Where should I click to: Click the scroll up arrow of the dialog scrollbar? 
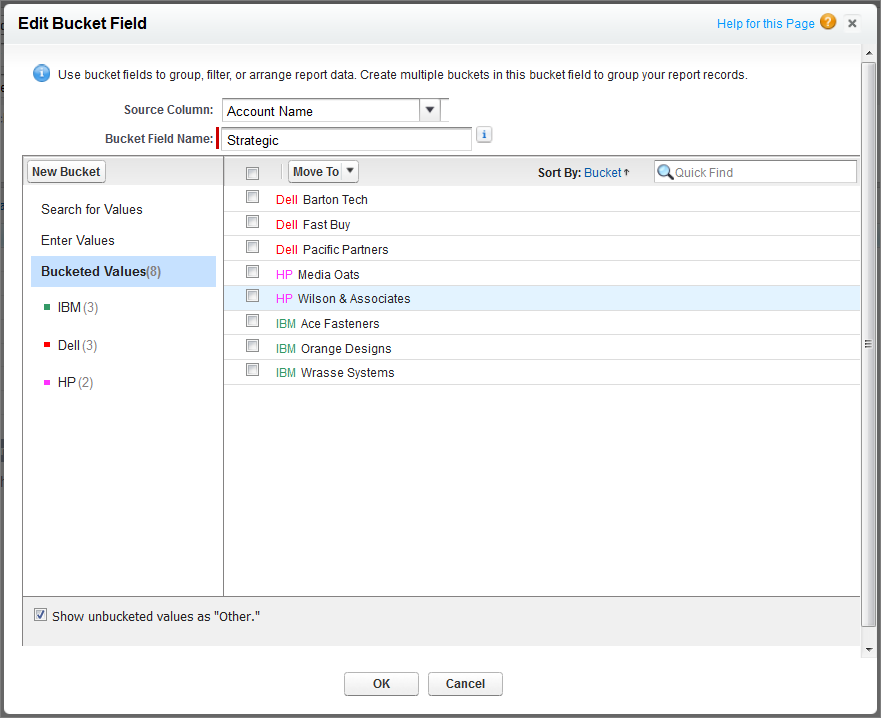869,53
